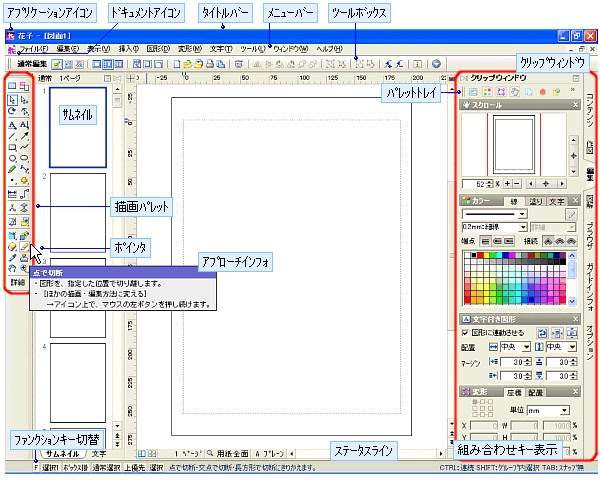600x480 pixels.
Task: Expand palette tray overflow chevron
Action: [x=573, y=90]
